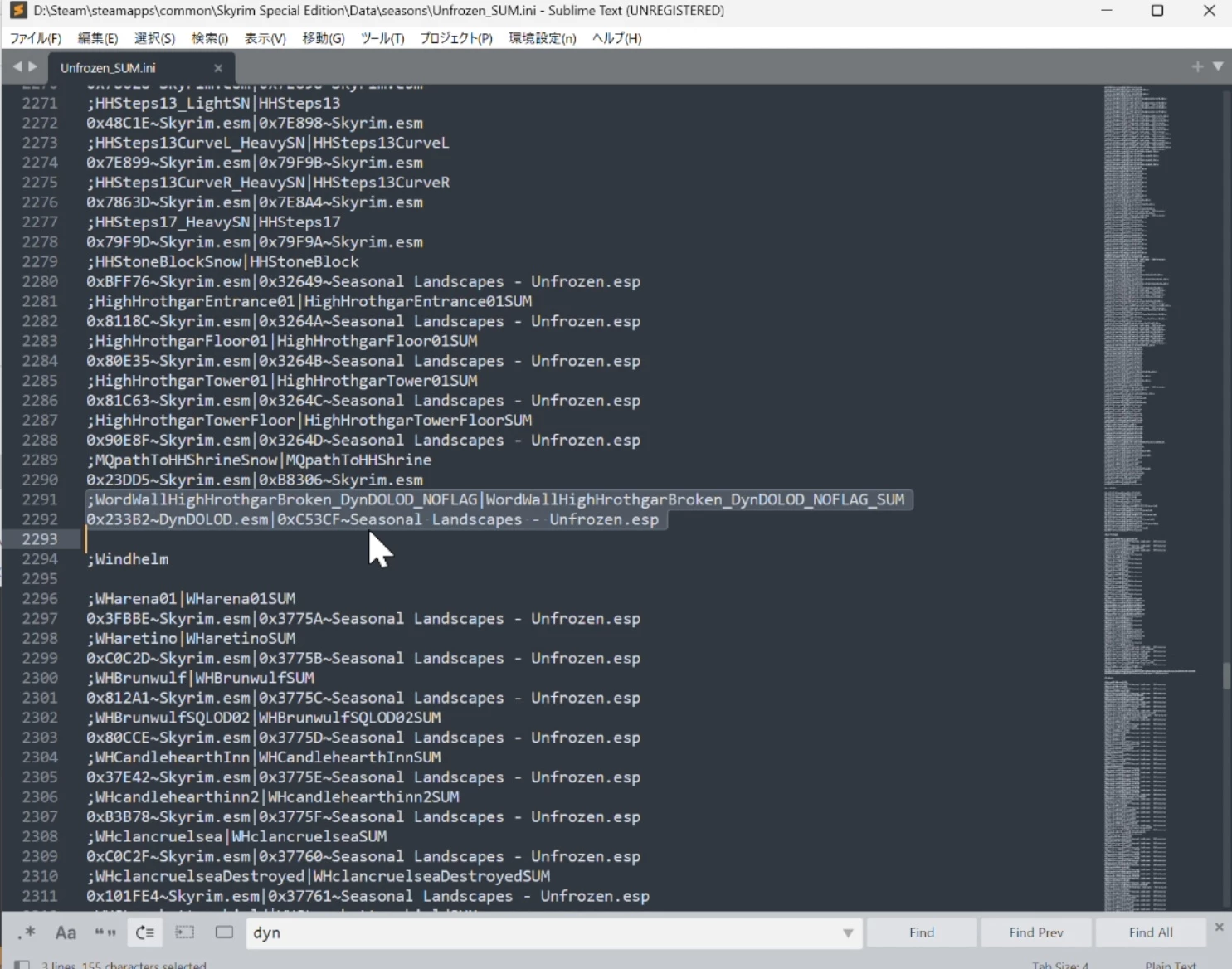Viewport: 1232px width, 969px height.
Task: Click line ;HHStoneBlockSnow|HHStoneBlock
Action: 222,261
